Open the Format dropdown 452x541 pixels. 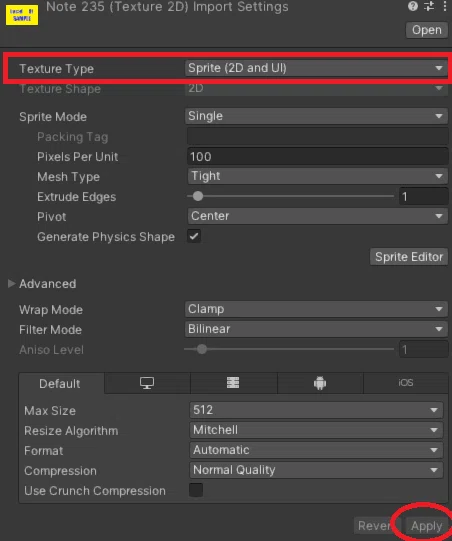(316, 450)
